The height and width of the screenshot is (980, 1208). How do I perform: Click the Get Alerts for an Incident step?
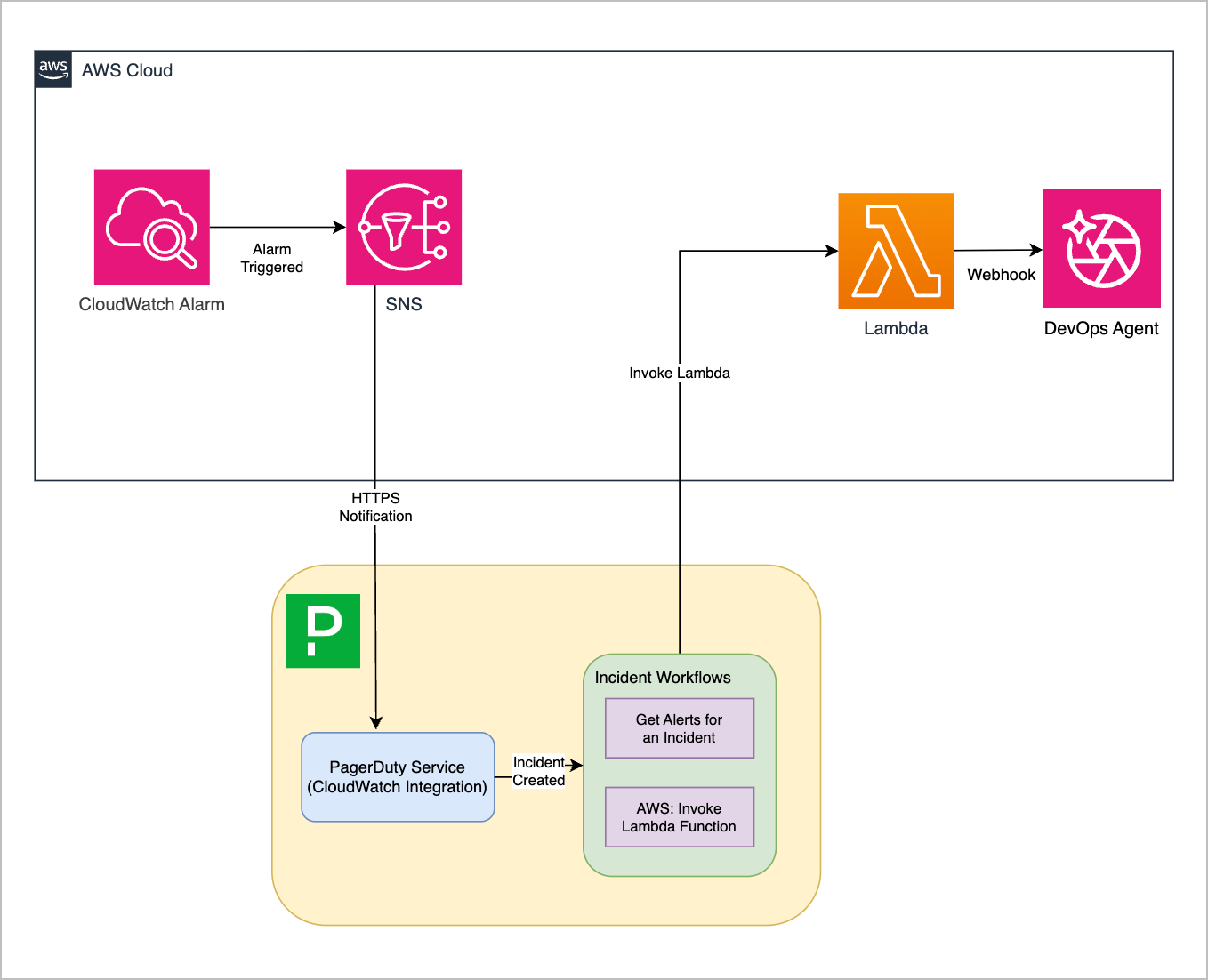[680, 728]
